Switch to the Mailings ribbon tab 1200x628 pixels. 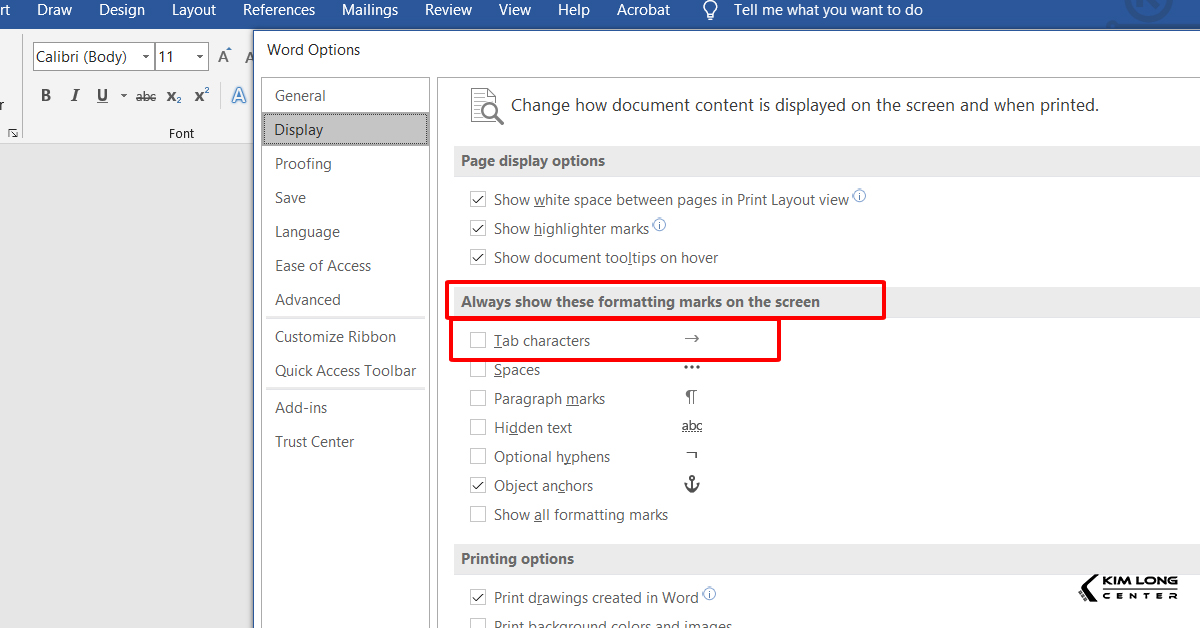tap(369, 10)
